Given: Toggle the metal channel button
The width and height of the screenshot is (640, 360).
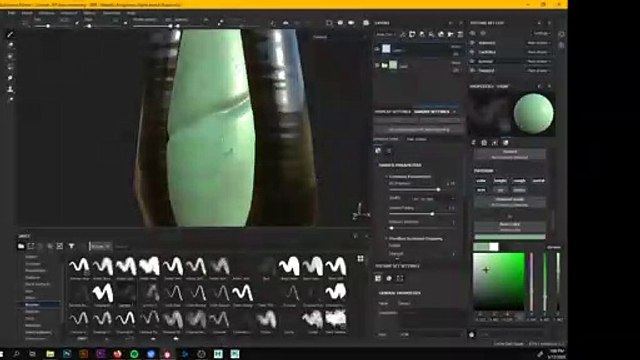Looking at the screenshot, I should click(538, 180).
